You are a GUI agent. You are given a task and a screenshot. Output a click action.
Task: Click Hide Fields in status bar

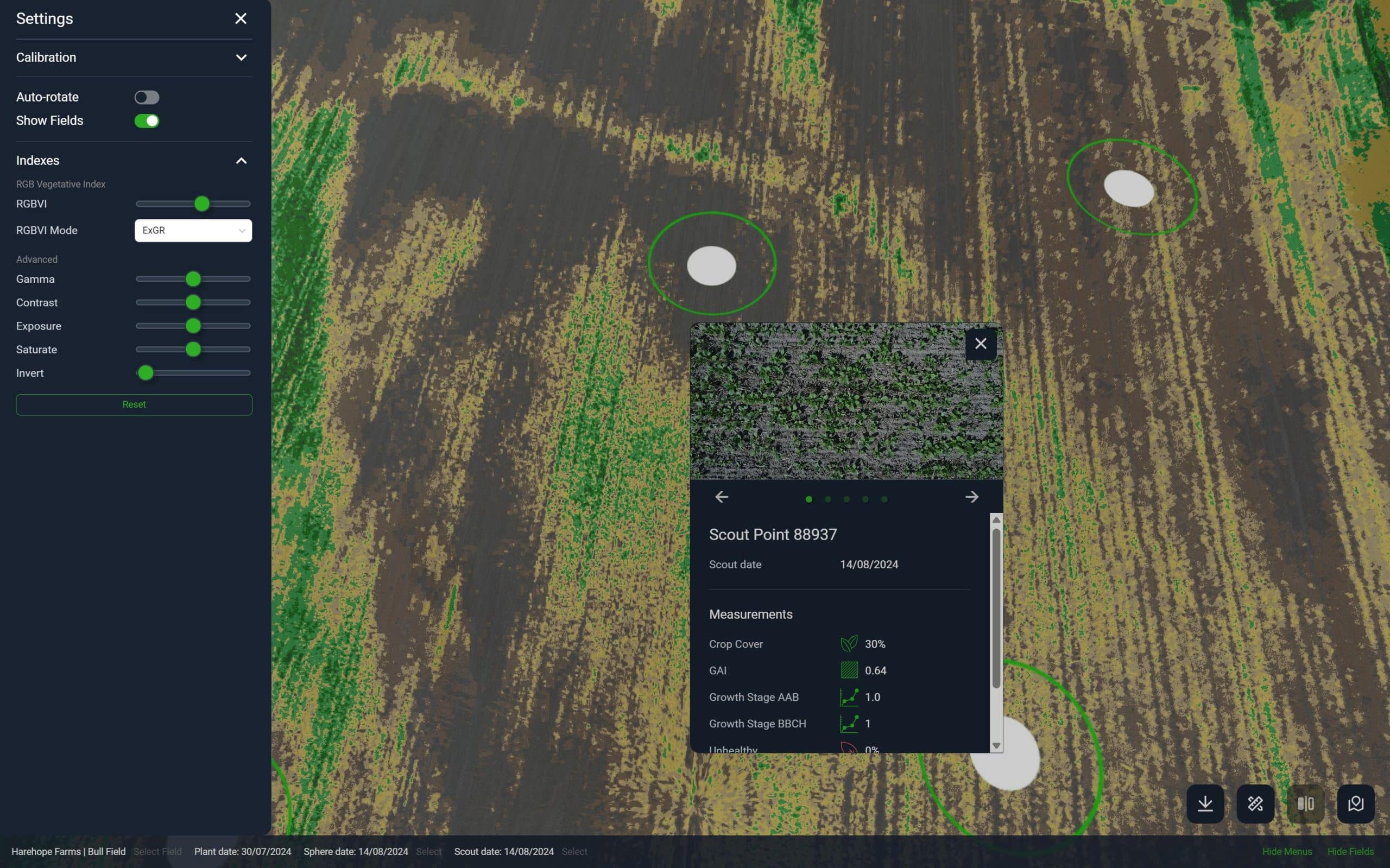(1350, 851)
